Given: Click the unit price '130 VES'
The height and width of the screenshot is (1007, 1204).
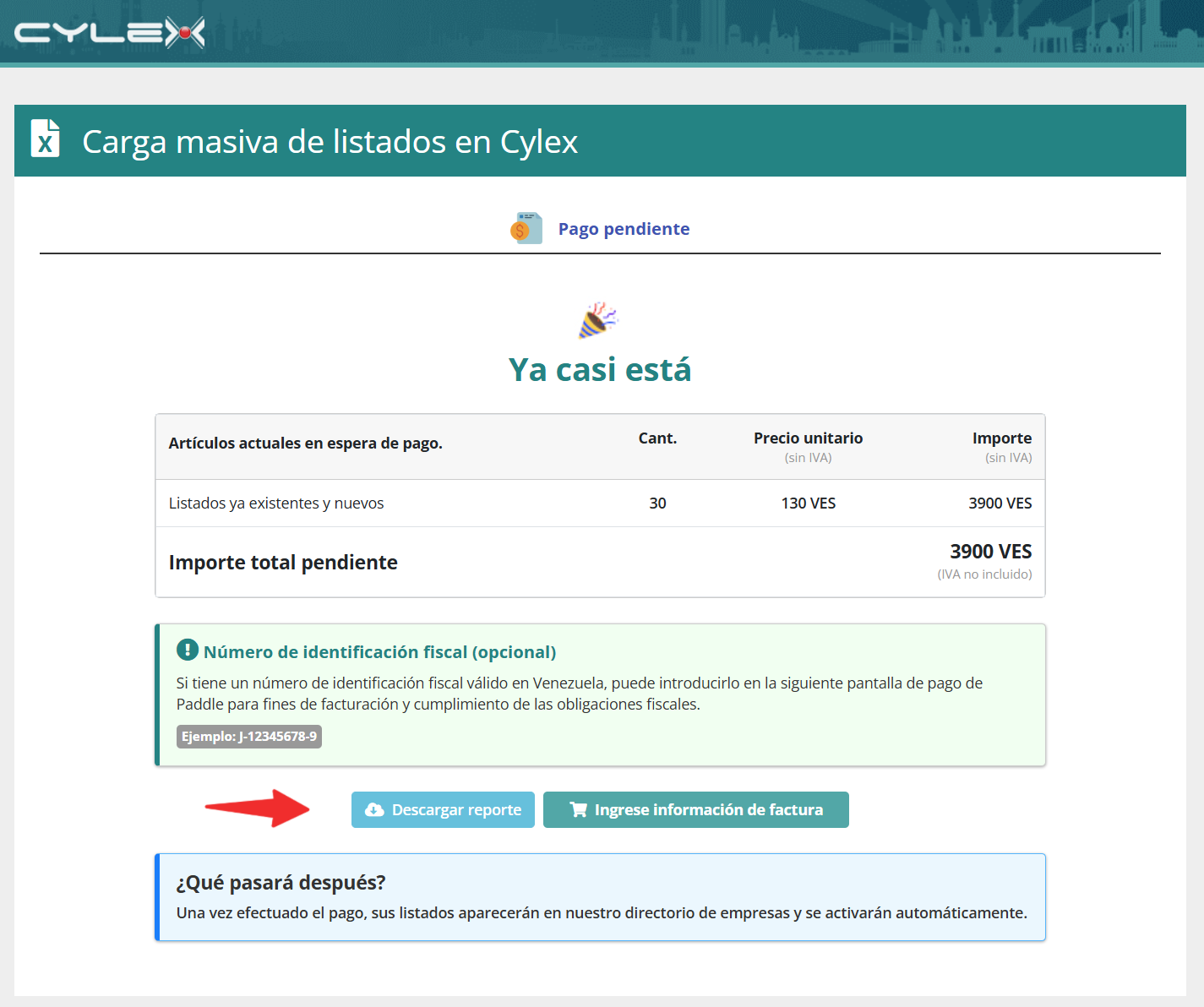Looking at the screenshot, I should [809, 503].
